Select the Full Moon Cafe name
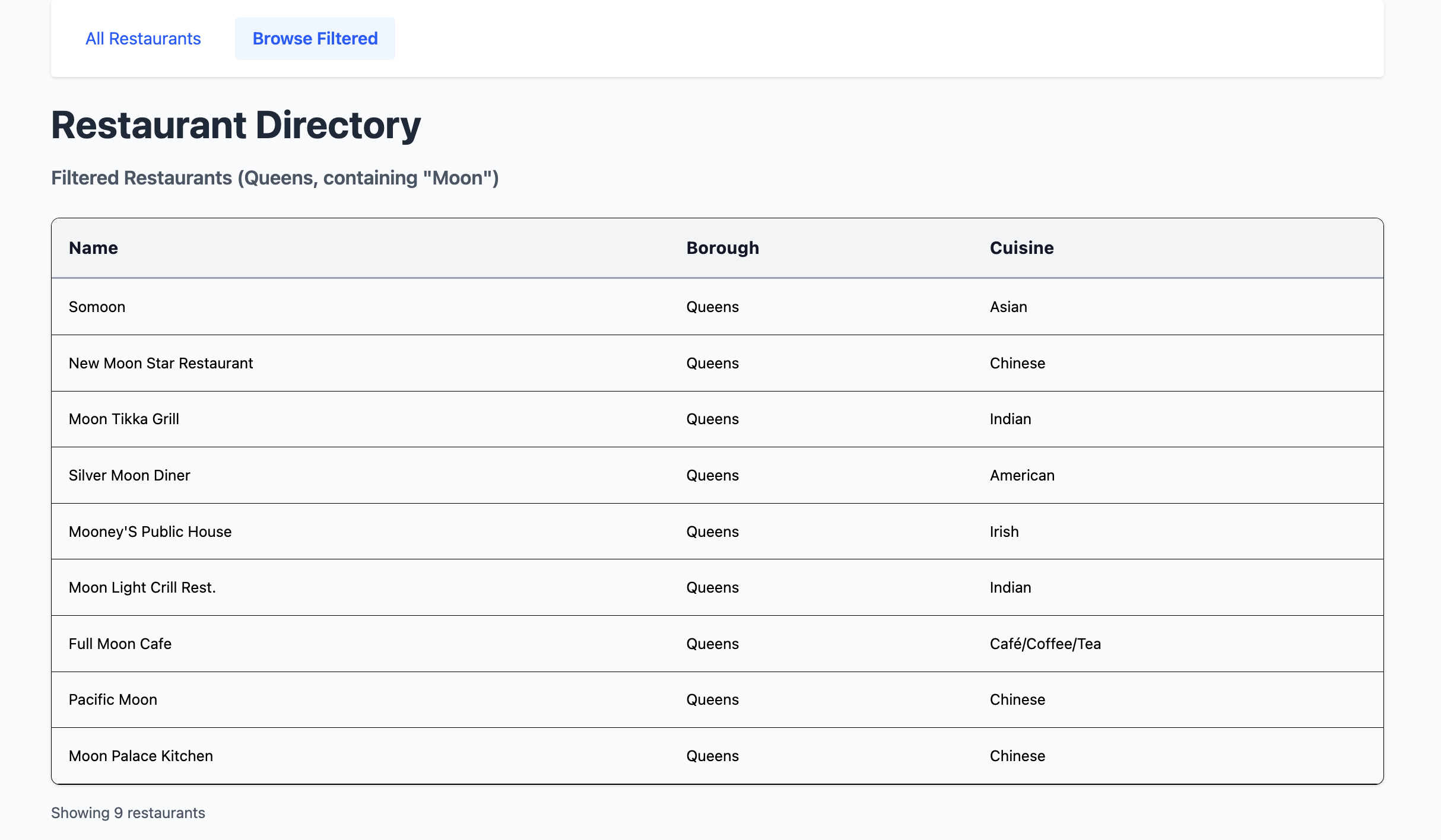Screen dimensions: 1441x840 pyautogui.click(x=120, y=644)
